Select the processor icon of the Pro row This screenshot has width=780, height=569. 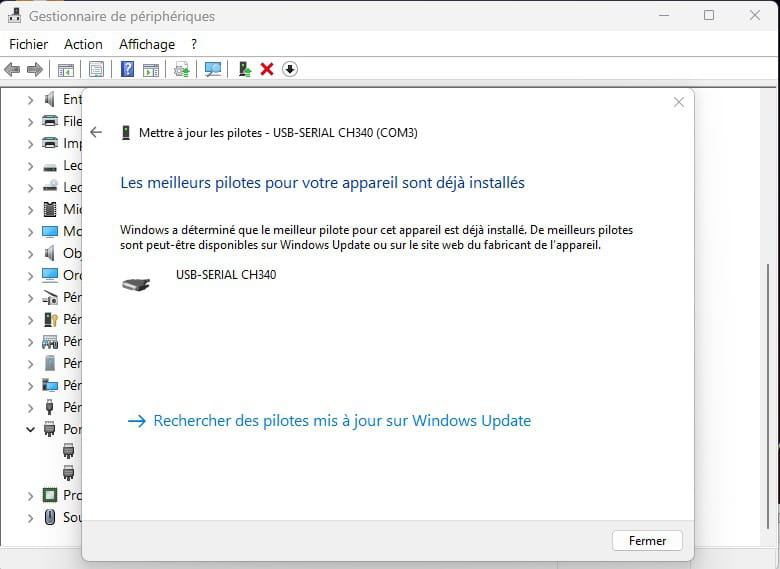(50, 495)
